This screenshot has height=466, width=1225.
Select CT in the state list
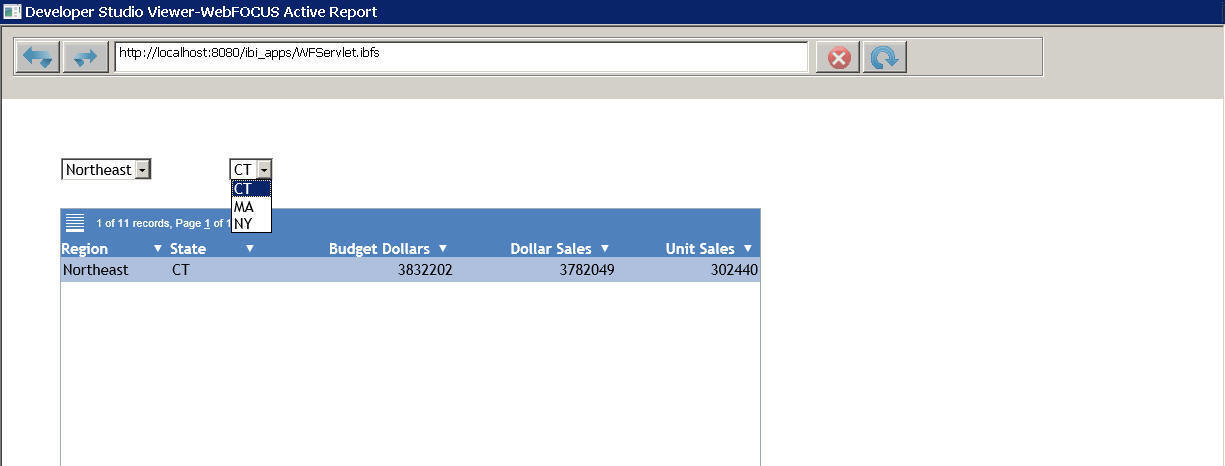(250, 188)
